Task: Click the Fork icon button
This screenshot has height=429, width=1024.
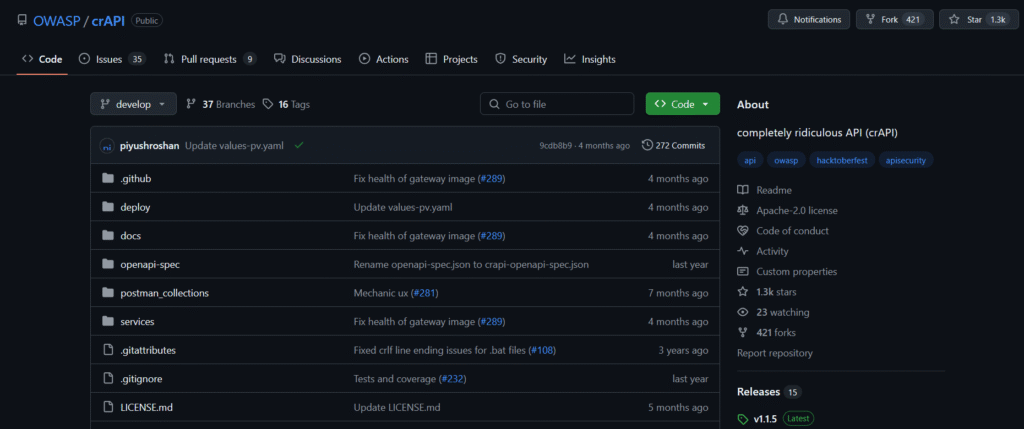Action: coord(870,20)
